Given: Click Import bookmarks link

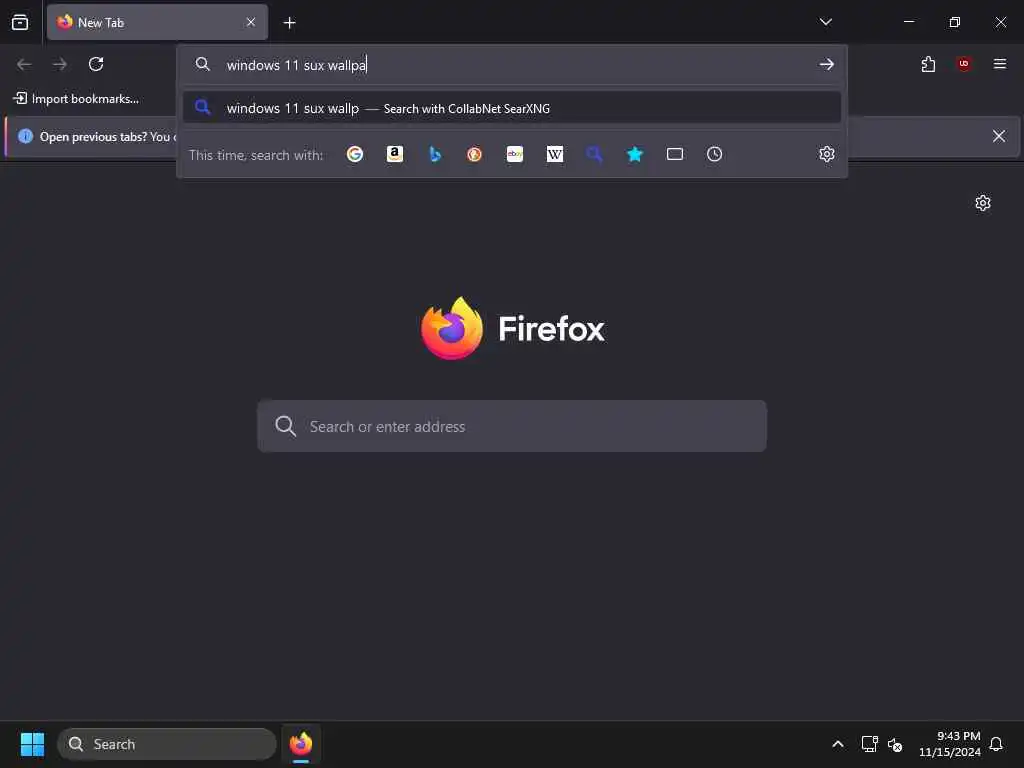Looking at the screenshot, I should [76, 99].
